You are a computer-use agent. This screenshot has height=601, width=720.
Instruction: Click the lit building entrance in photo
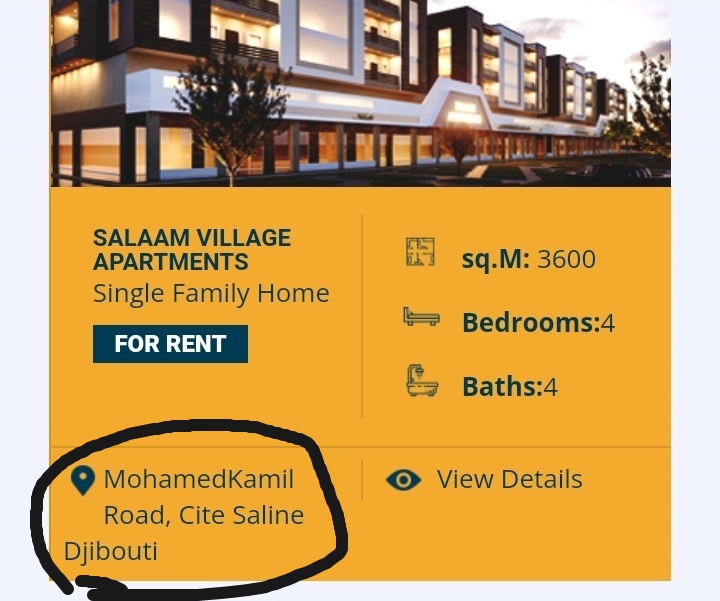click(467, 112)
